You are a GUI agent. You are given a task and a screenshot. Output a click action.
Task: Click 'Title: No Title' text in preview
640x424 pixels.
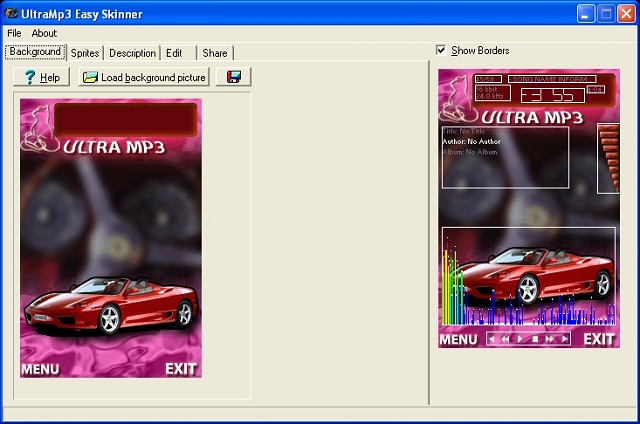(464, 131)
